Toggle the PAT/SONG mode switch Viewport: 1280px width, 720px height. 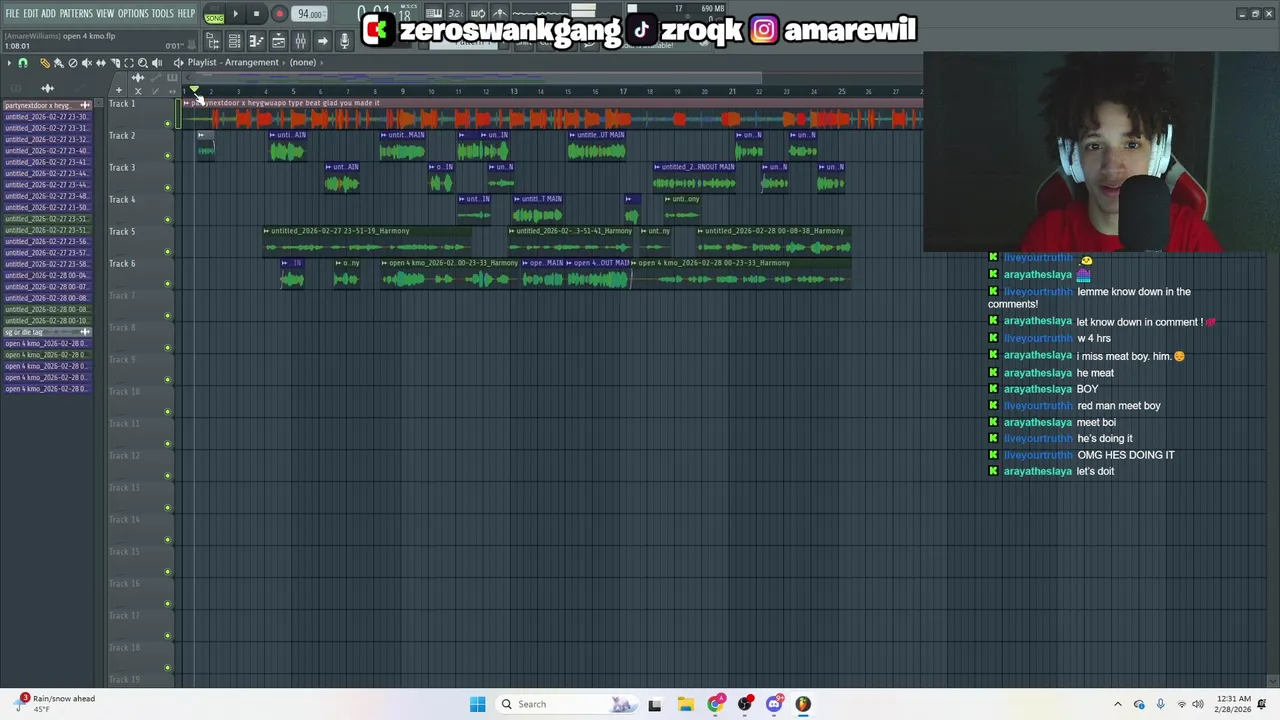[214, 15]
